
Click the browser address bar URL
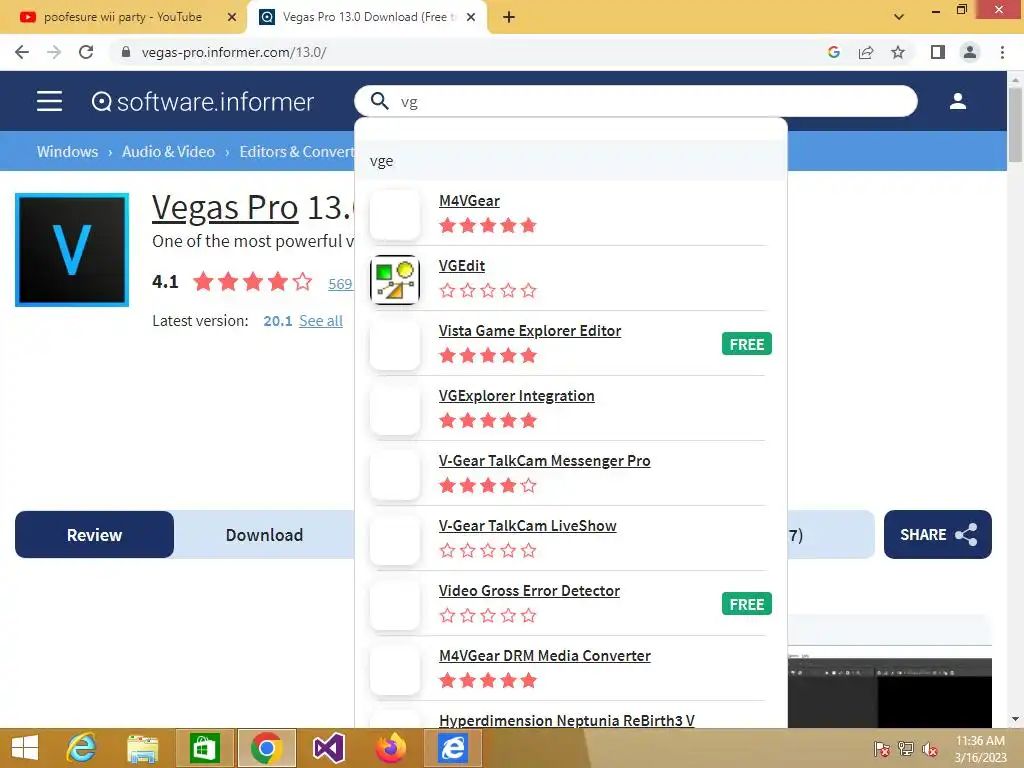coord(234,52)
